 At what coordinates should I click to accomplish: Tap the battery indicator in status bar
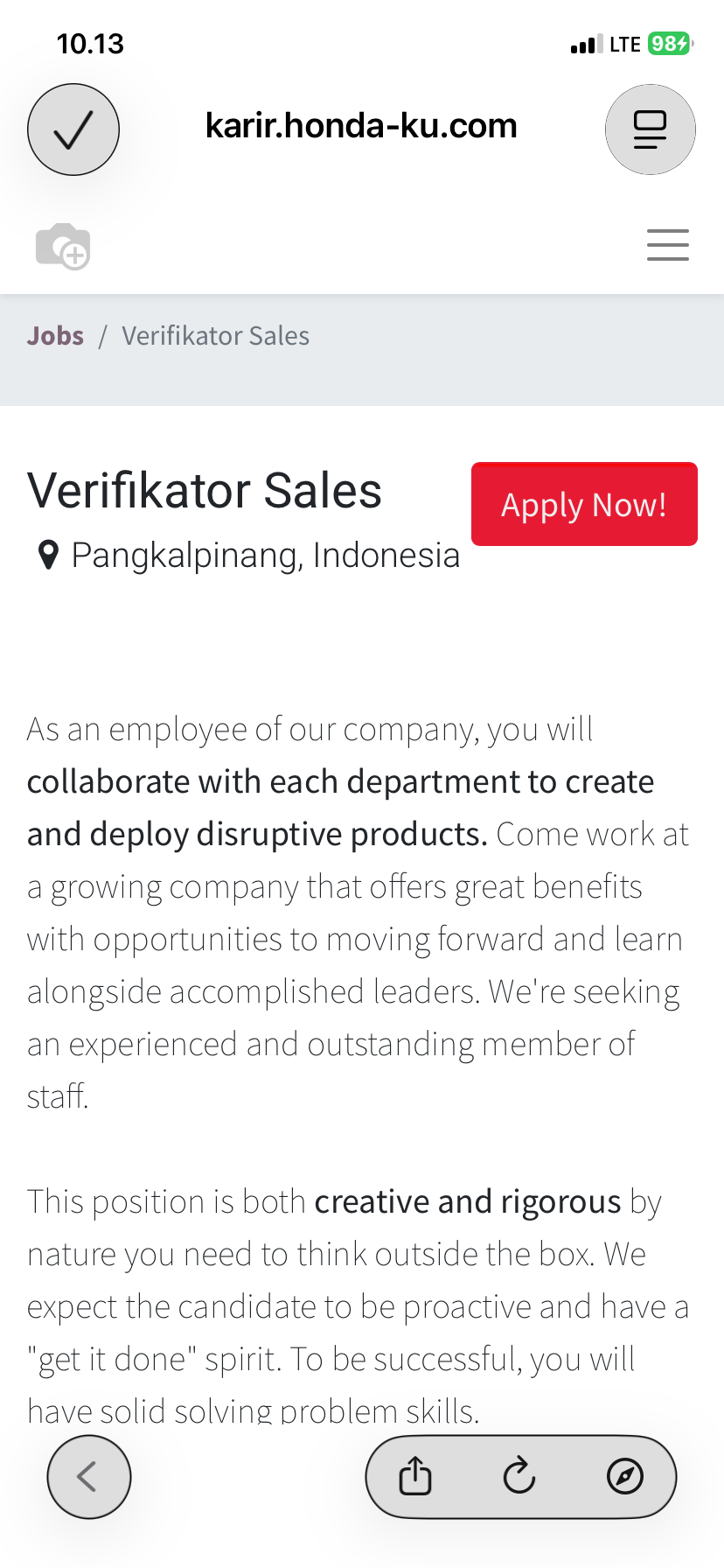point(670,44)
